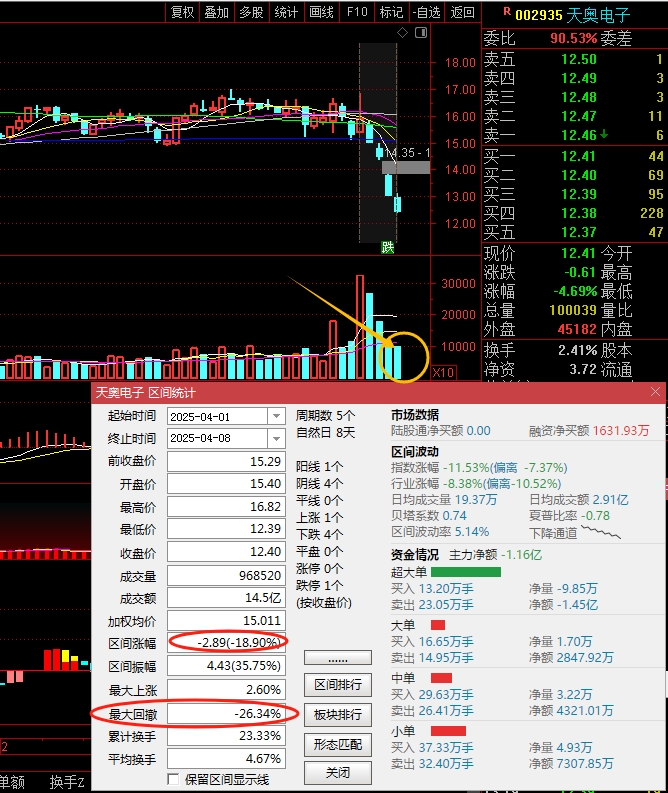The image size is (668, 793).
Task: Click the 形态匹配 button
Action: pos(338,744)
